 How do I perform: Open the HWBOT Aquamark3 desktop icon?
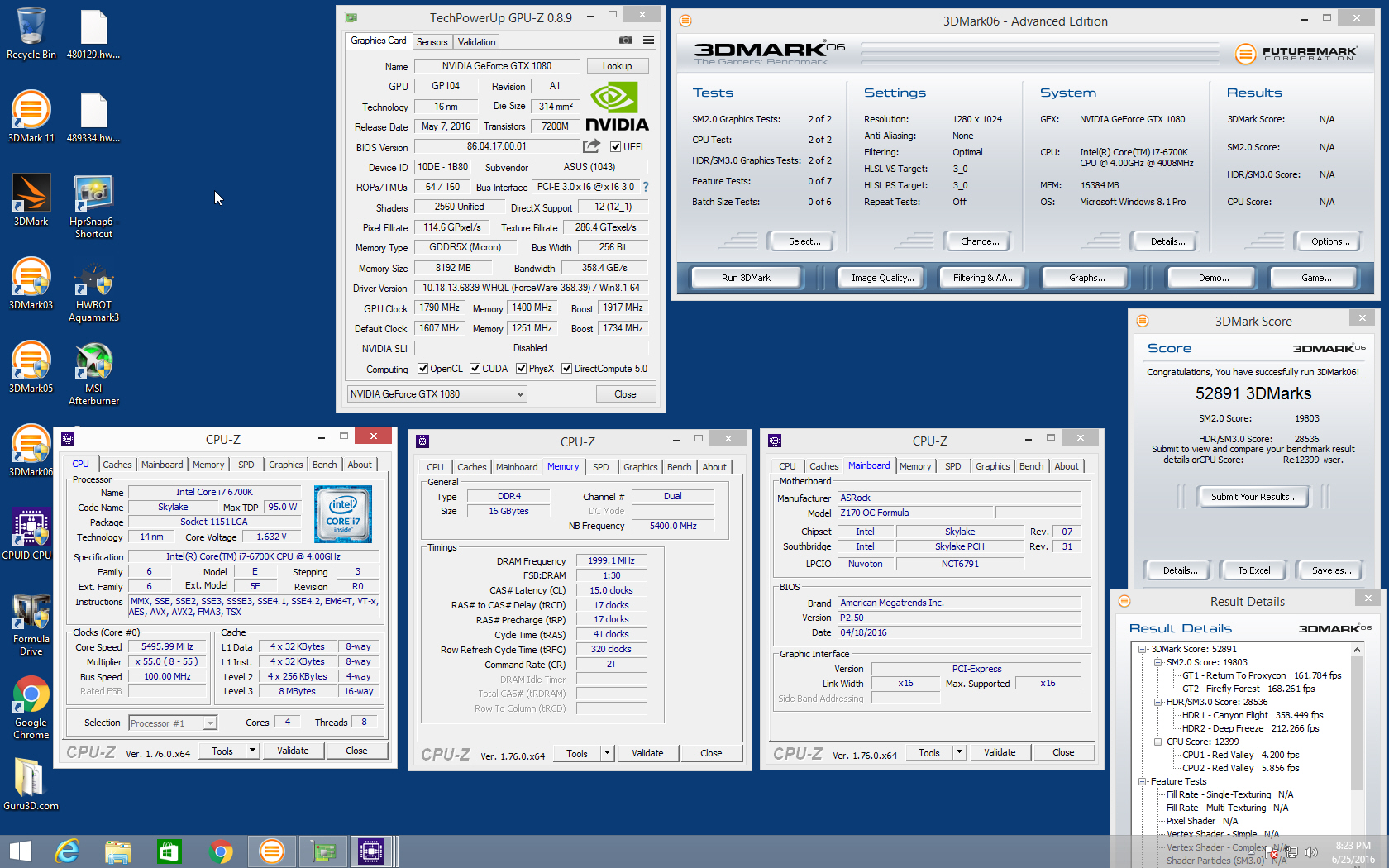click(x=93, y=293)
